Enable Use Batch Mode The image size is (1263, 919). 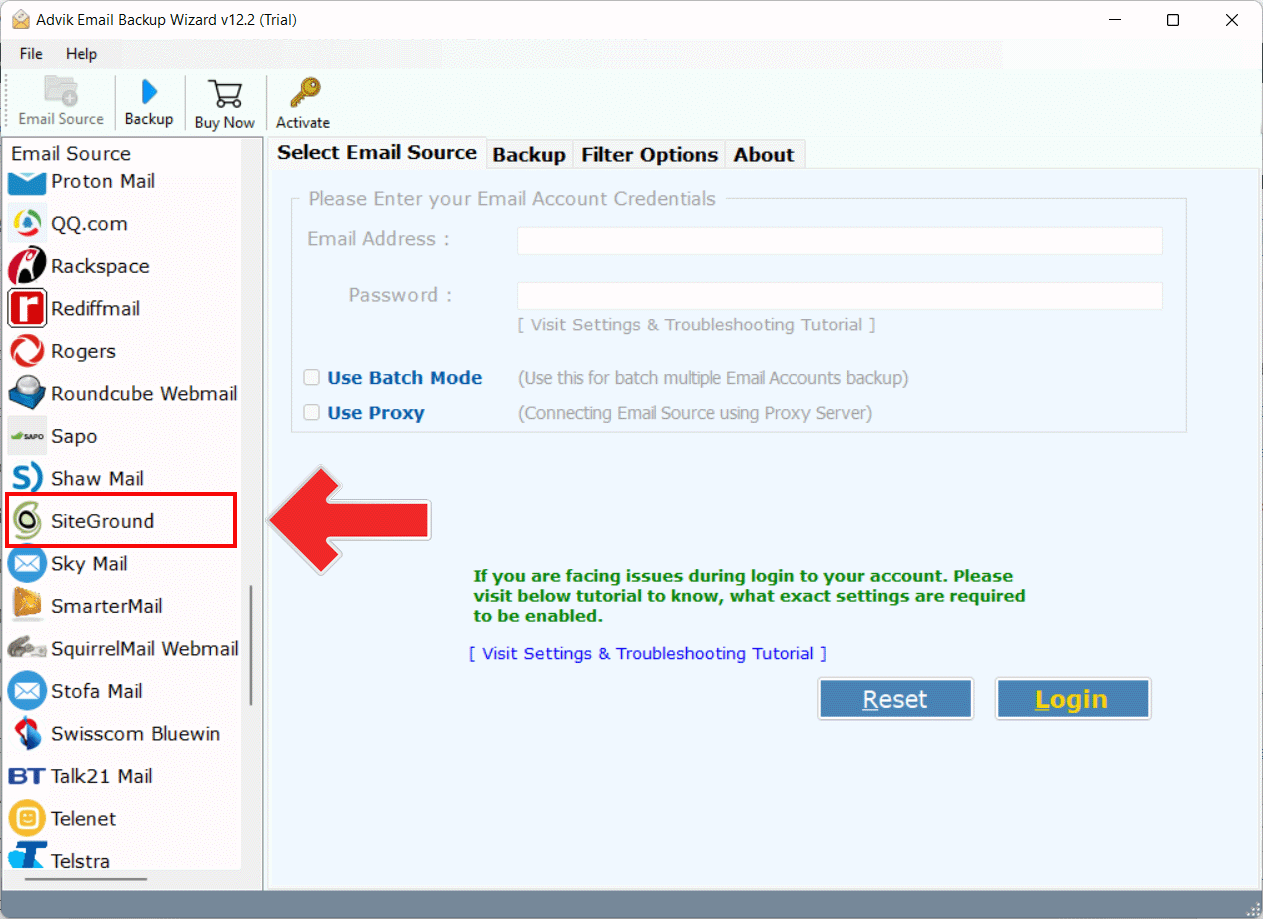[x=311, y=377]
